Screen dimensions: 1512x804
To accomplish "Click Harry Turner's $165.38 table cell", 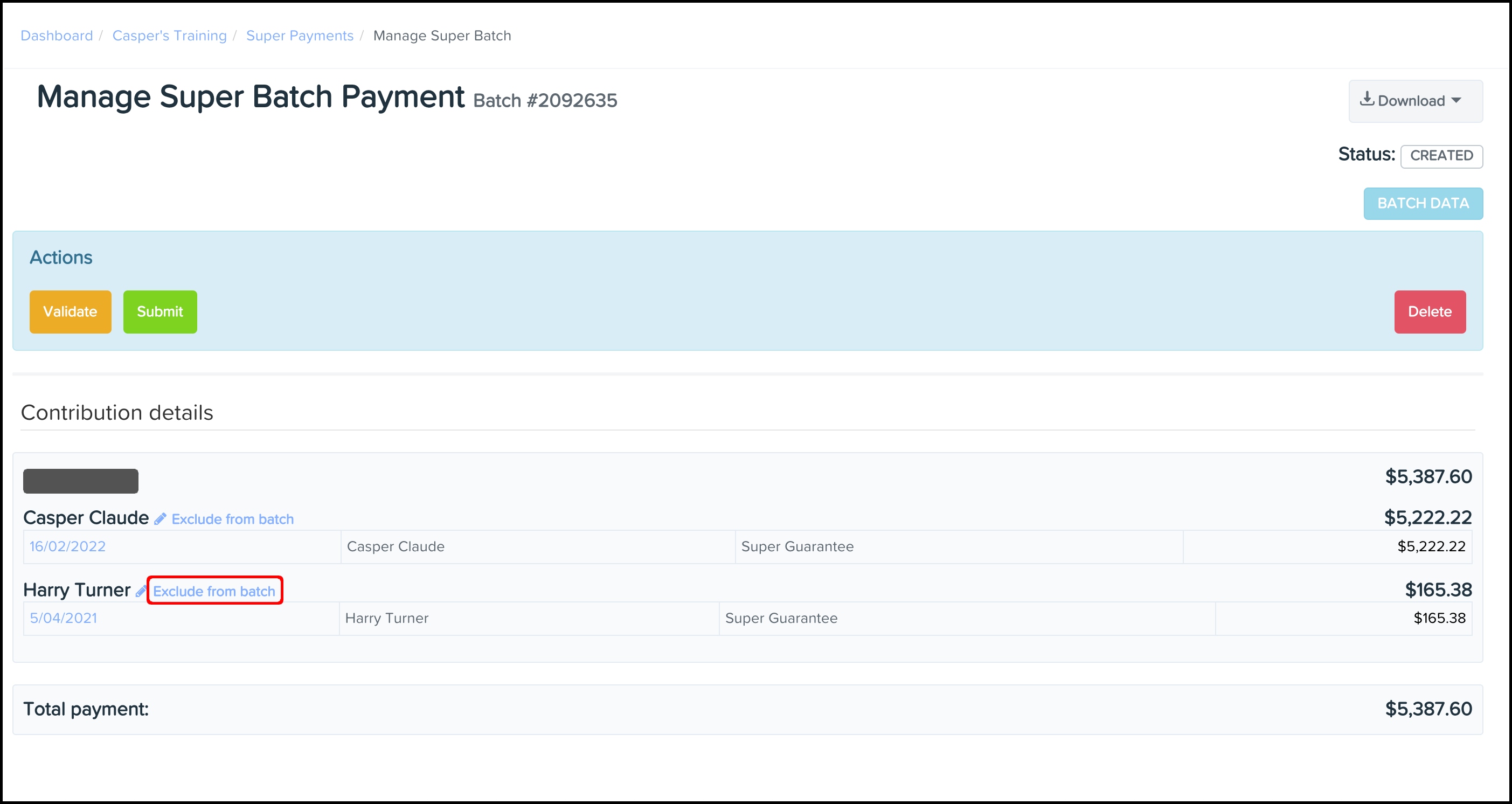I will tap(1439, 618).
